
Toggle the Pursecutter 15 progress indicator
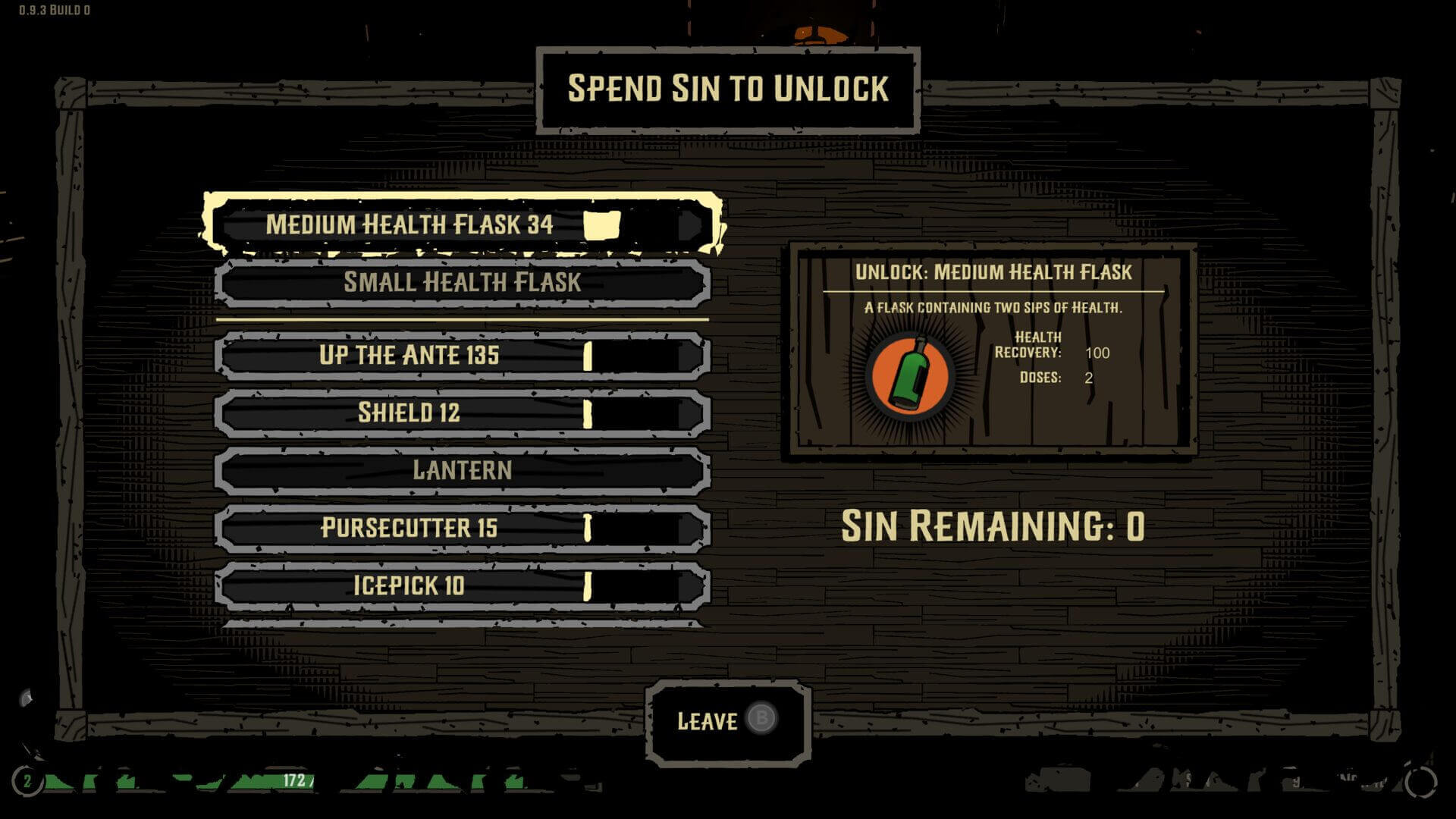[x=586, y=527]
